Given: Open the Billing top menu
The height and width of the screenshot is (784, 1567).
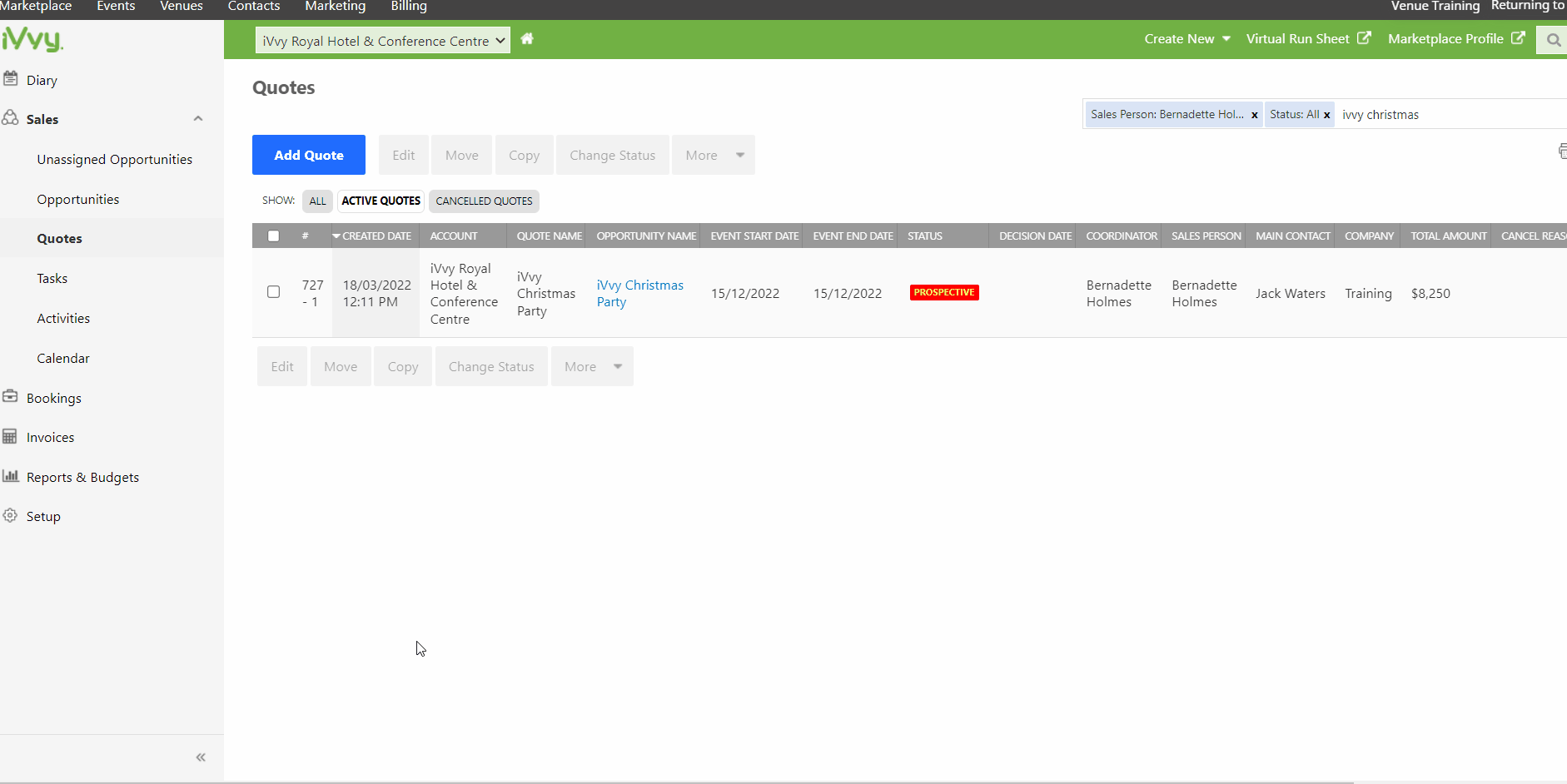Looking at the screenshot, I should coord(409,7).
